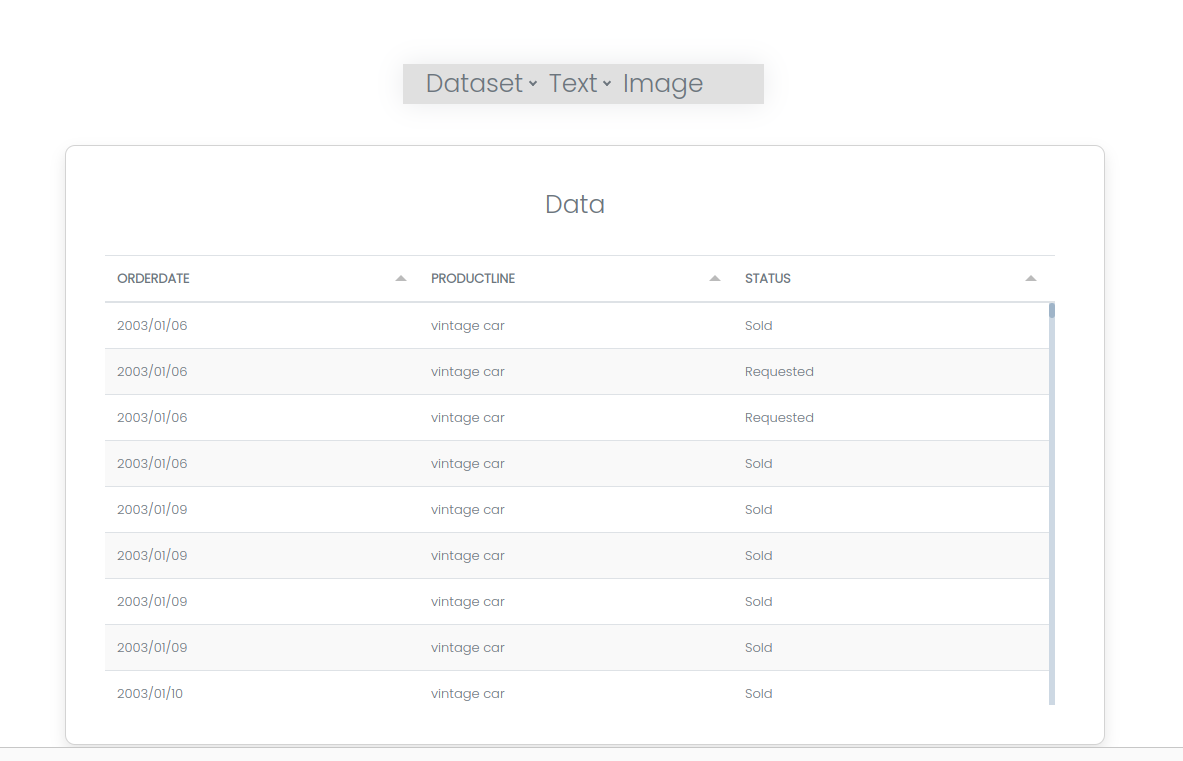Click the sort arrow in ORDERDATE column

401,278
